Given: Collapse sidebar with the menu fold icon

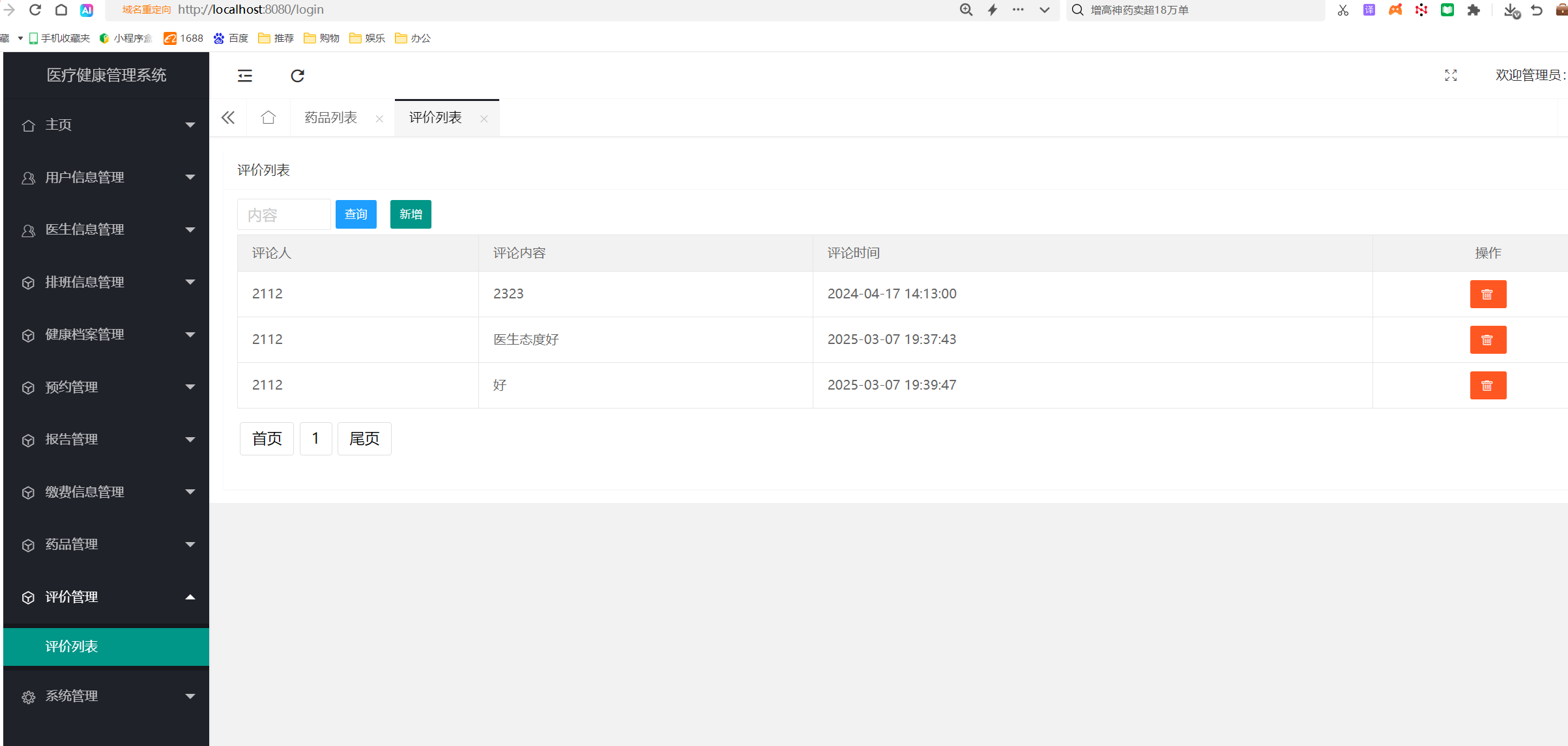Looking at the screenshot, I should 245,76.
